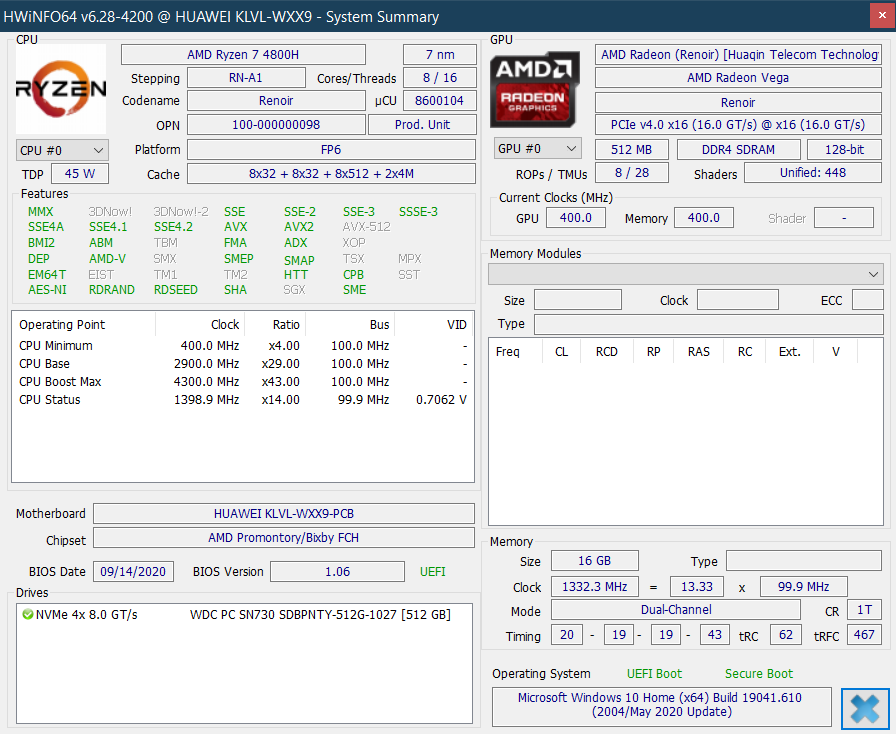
Task: Click the 45 W TDP value
Action: 80,174
